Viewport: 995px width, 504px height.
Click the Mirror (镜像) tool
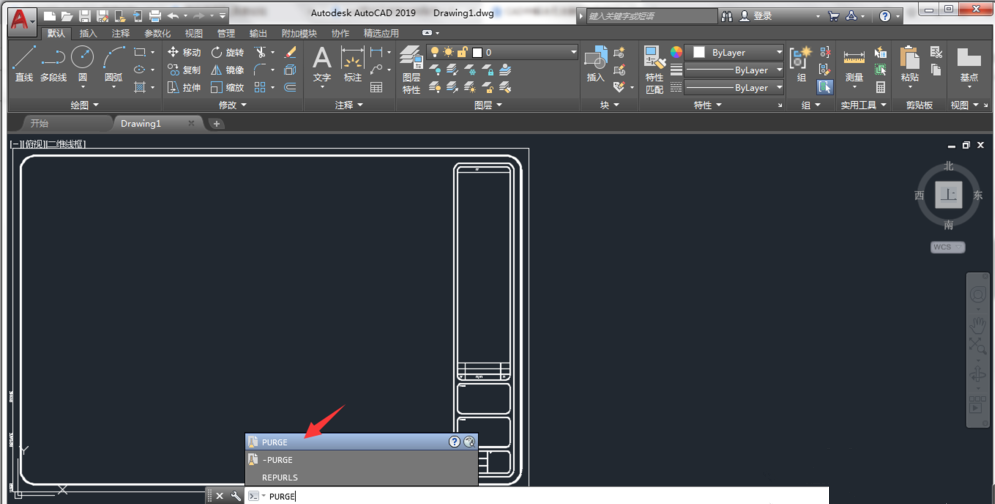(x=227, y=70)
